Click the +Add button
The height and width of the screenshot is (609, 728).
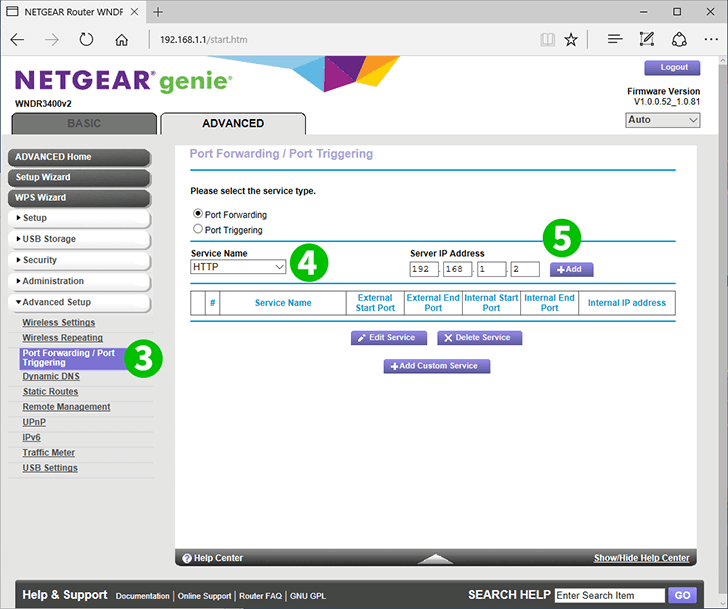[x=571, y=270]
